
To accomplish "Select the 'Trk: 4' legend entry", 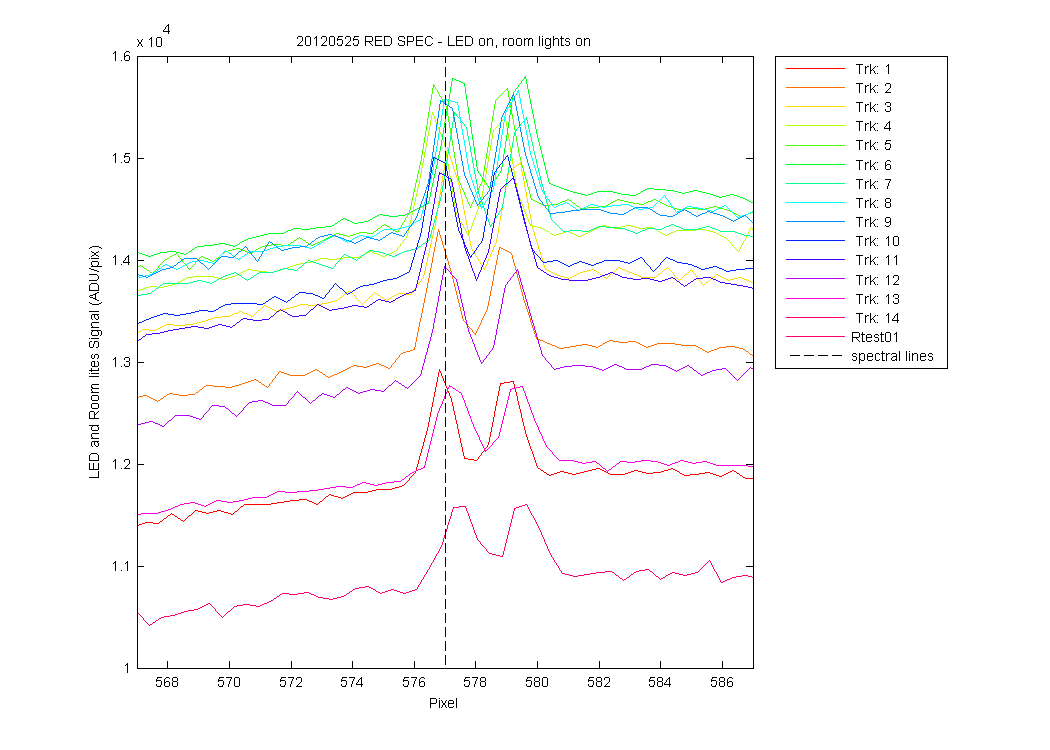I will tap(838, 126).
